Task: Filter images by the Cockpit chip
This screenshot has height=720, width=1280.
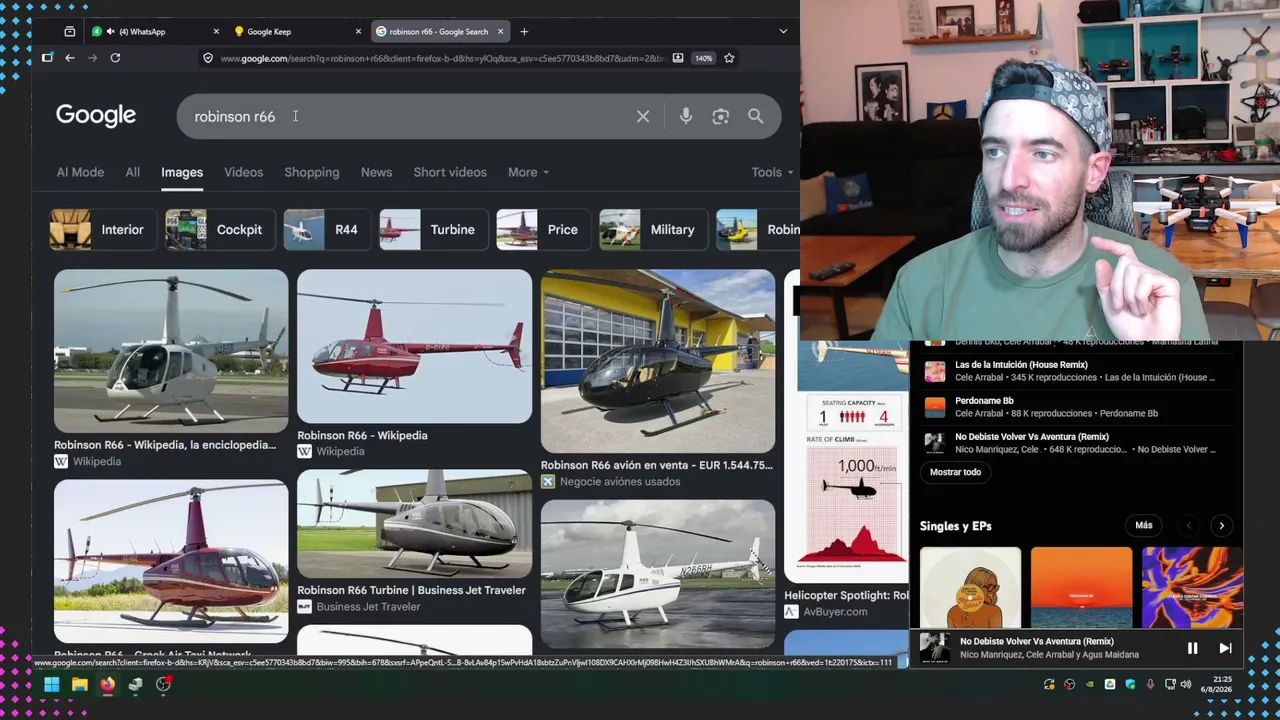Action: [x=218, y=230]
